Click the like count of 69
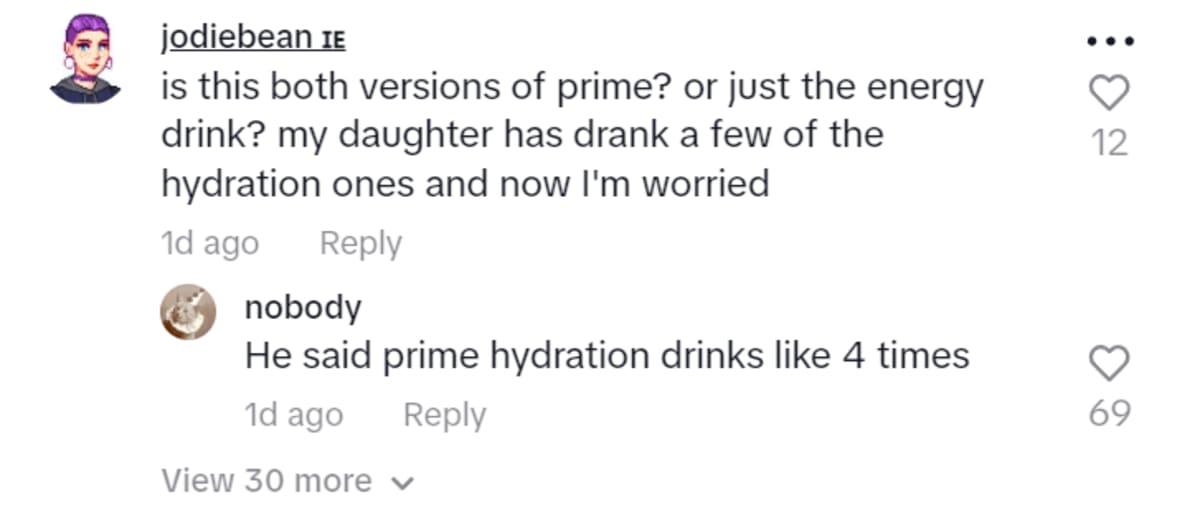Screen dimensions: 1200x515 point(1108,412)
